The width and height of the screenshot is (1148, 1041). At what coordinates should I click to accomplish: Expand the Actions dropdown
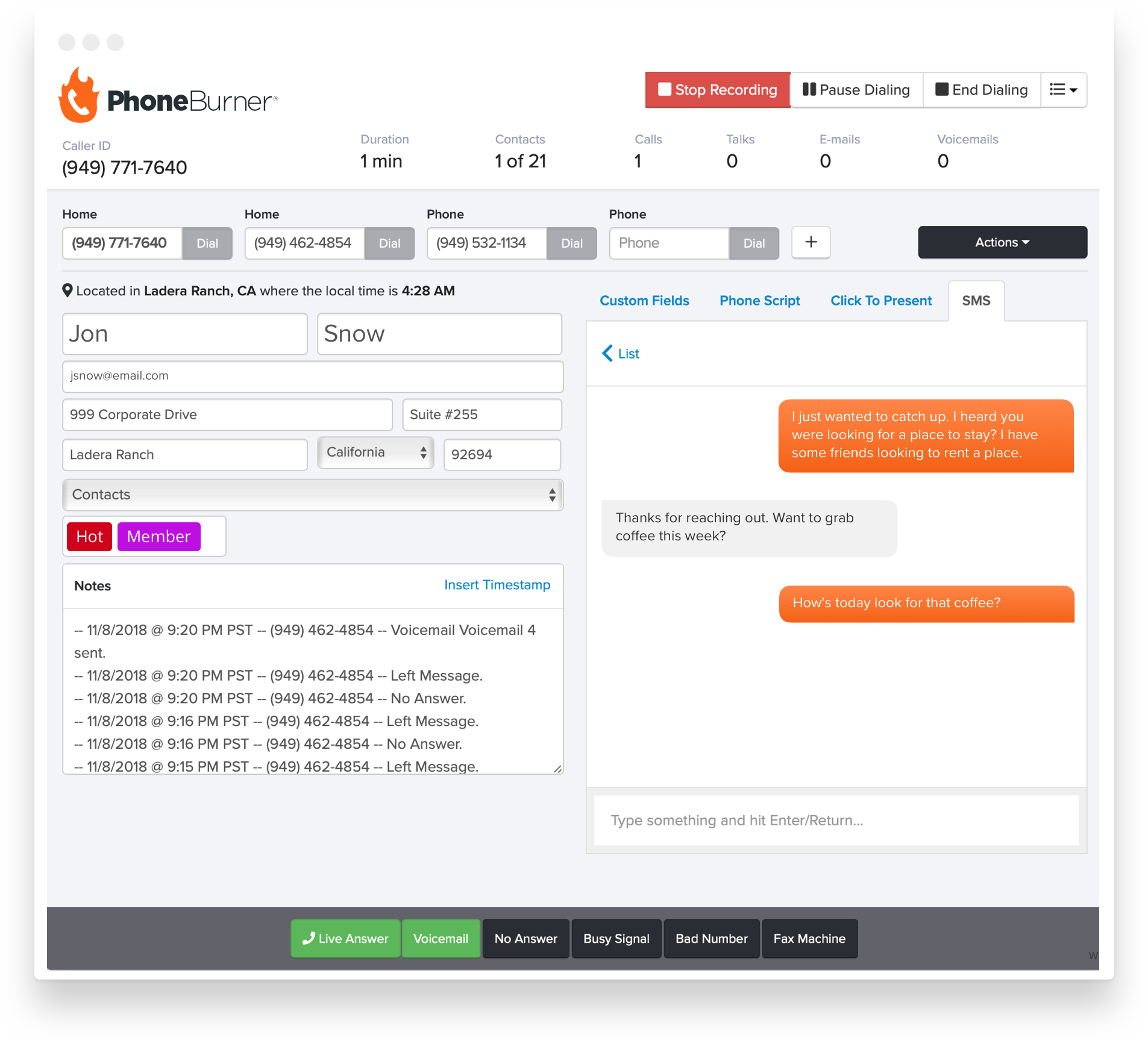(x=1002, y=242)
